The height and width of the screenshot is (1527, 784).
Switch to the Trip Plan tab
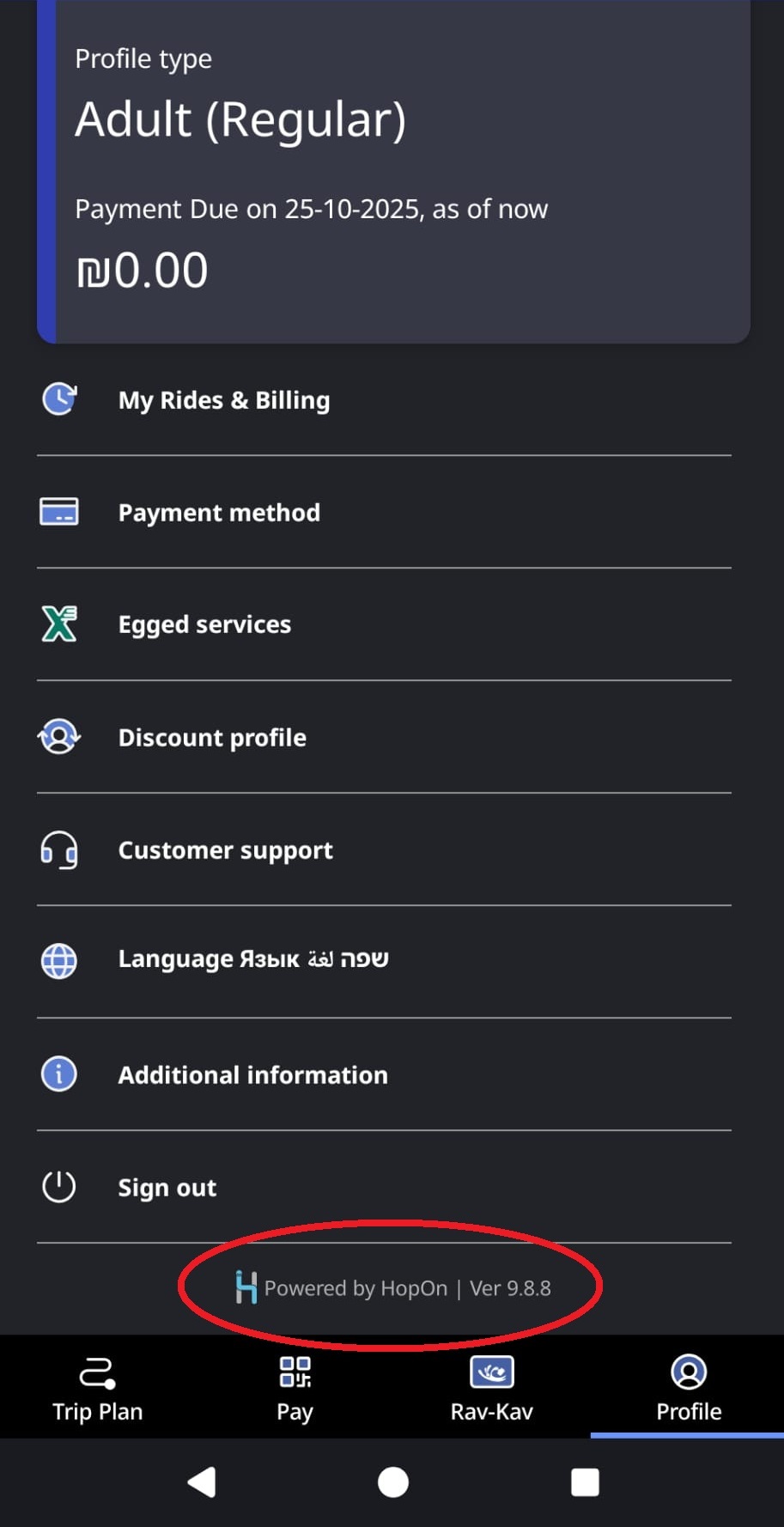click(x=98, y=1387)
